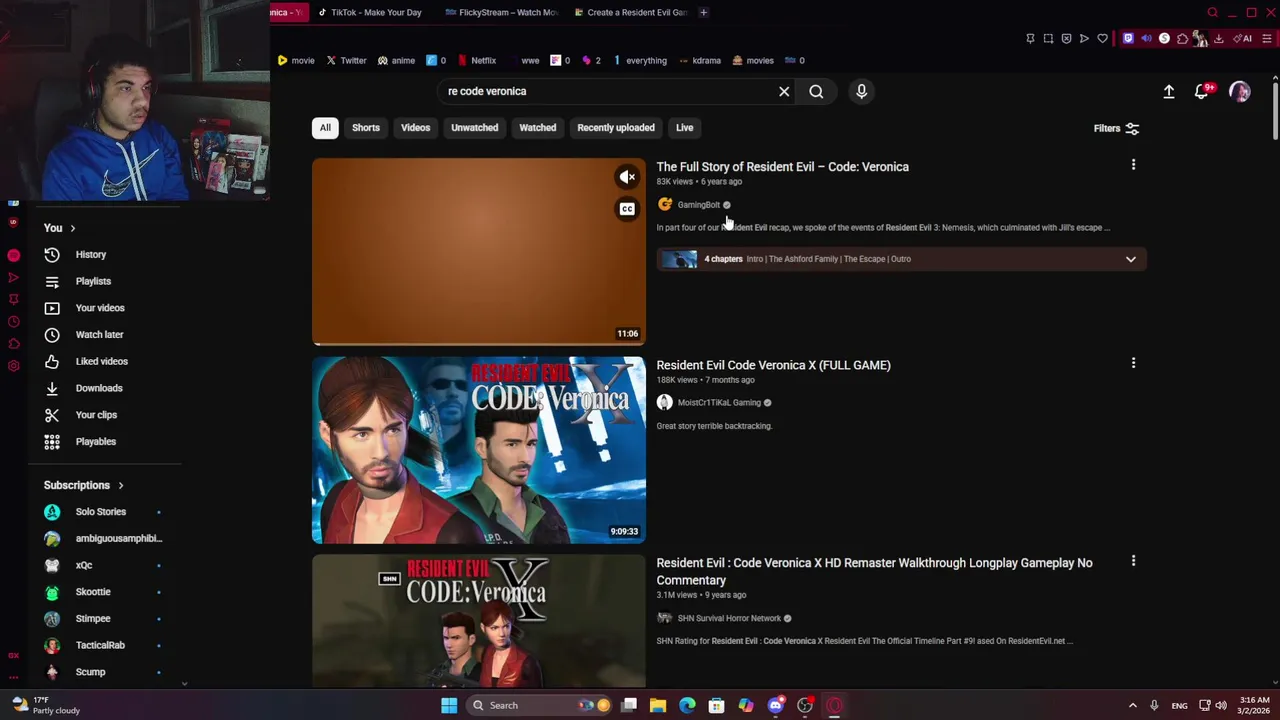Switch to the TikTok - Make Your Day tab
Screen dimensions: 1280x720
[370, 12]
